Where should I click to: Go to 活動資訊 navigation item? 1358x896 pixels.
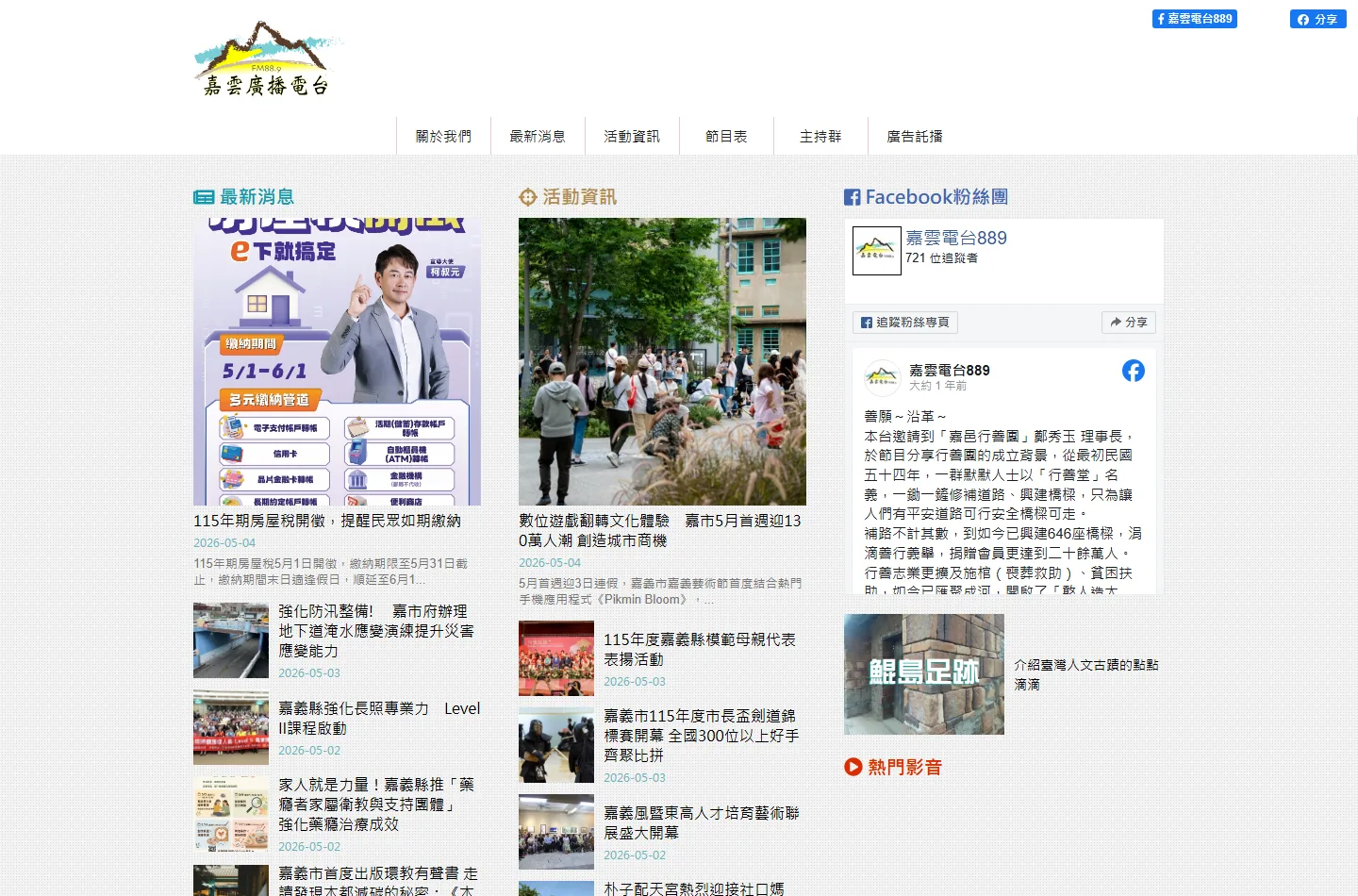tap(632, 136)
